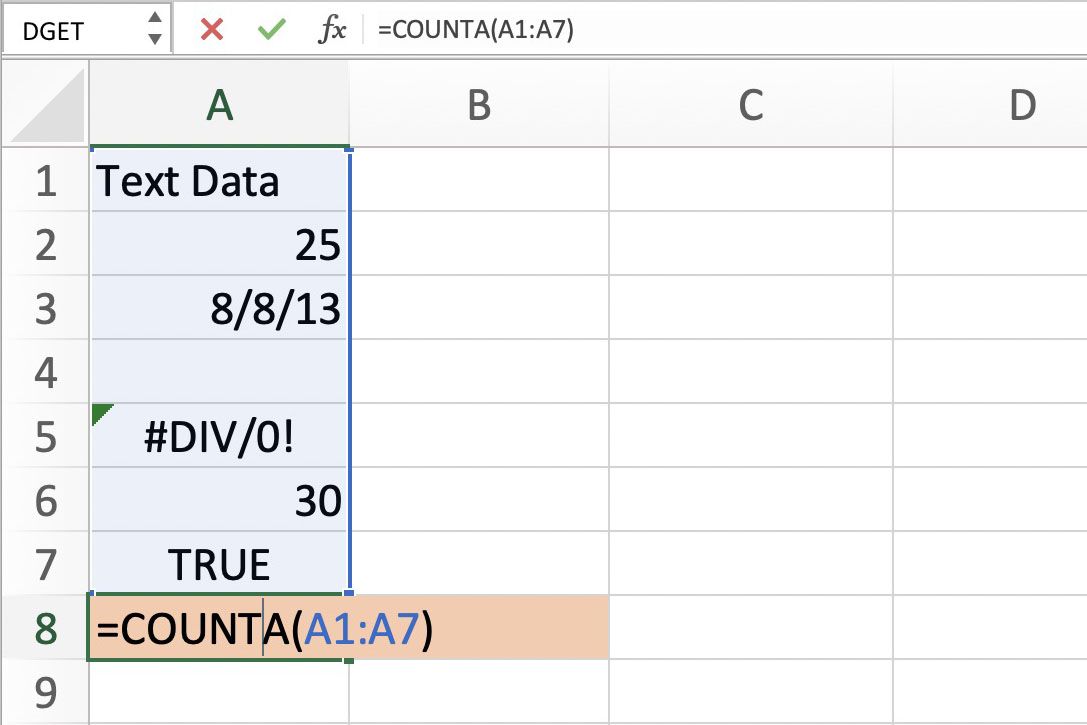Select row 8 header
The image size is (1087, 725).
tap(45, 629)
